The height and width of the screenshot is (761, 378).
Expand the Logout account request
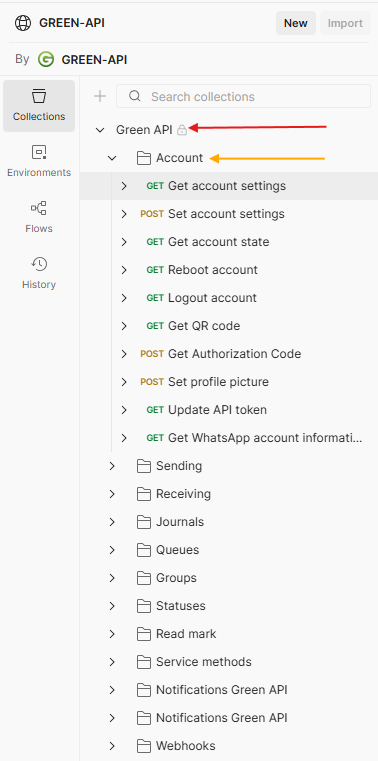[124, 298]
